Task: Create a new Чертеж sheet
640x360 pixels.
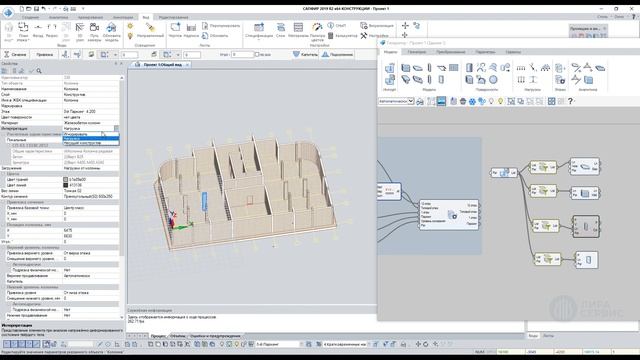Action: click(x=175, y=30)
